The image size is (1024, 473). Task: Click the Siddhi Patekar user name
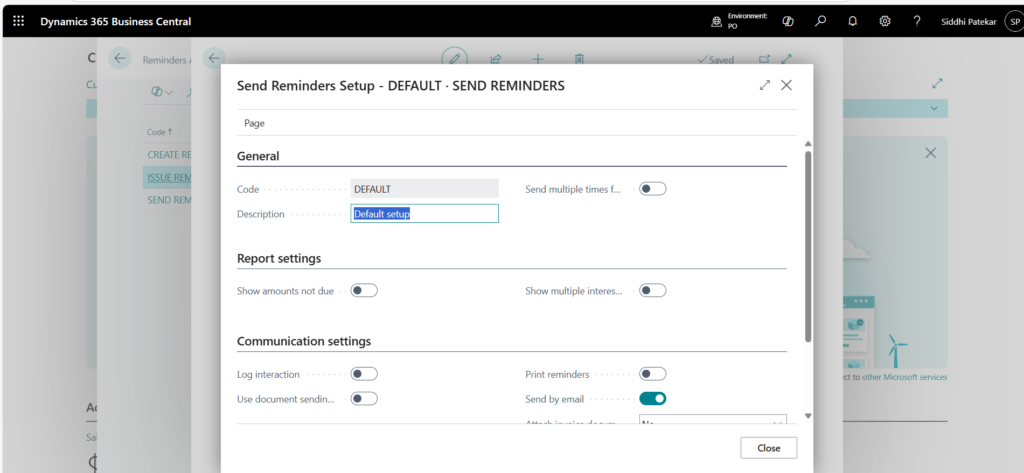pos(968,22)
